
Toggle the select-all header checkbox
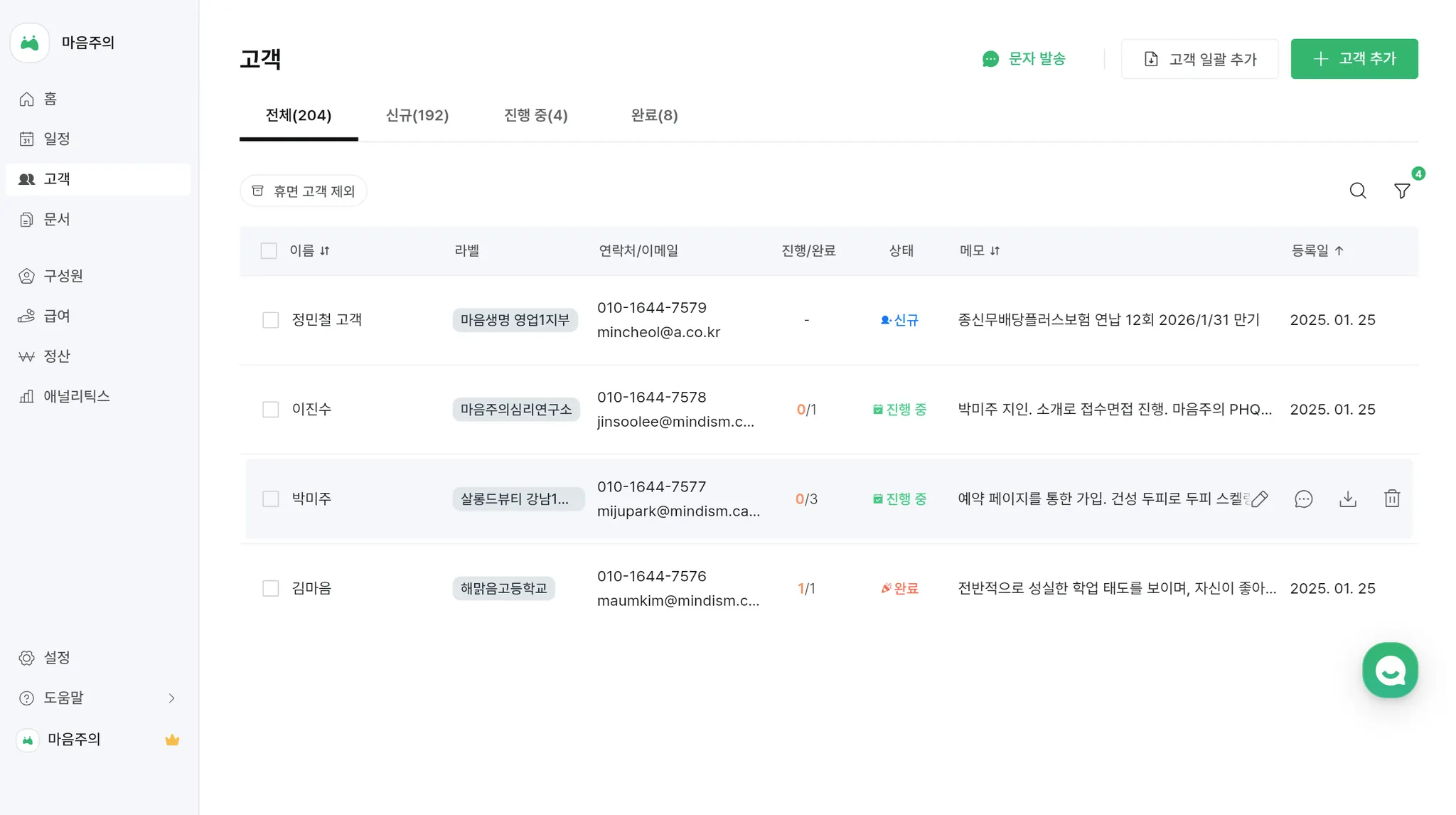click(x=268, y=250)
